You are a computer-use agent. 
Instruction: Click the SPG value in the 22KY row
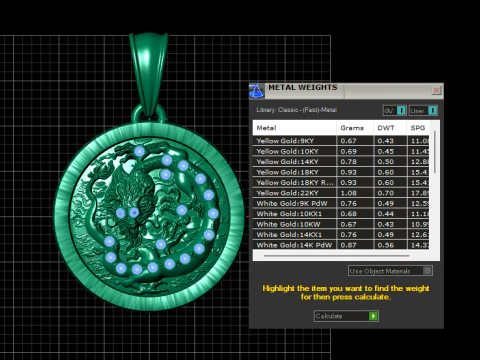pyautogui.click(x=419, y=193)
